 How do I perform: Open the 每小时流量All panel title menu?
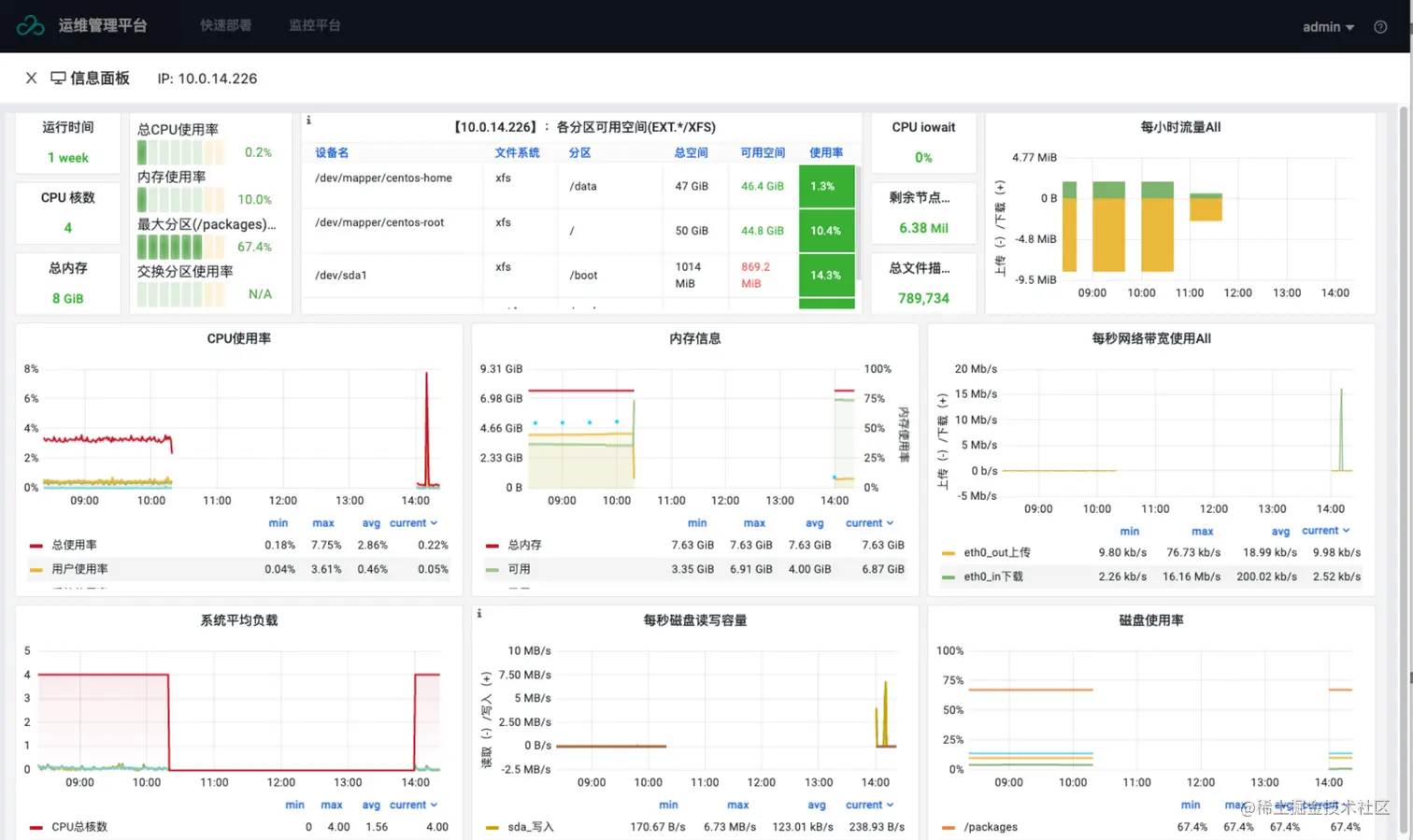click(x=1180, y=127)
